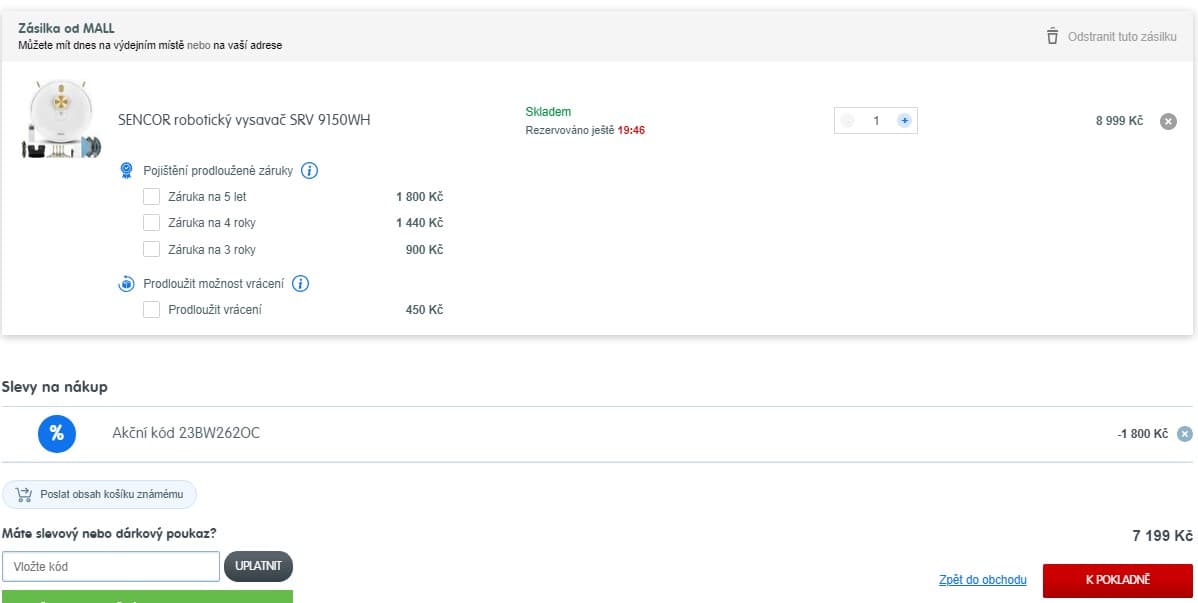Click the cart icon in share button
This screenshot has width=1198, height=603.
click(x=24, y=494)
